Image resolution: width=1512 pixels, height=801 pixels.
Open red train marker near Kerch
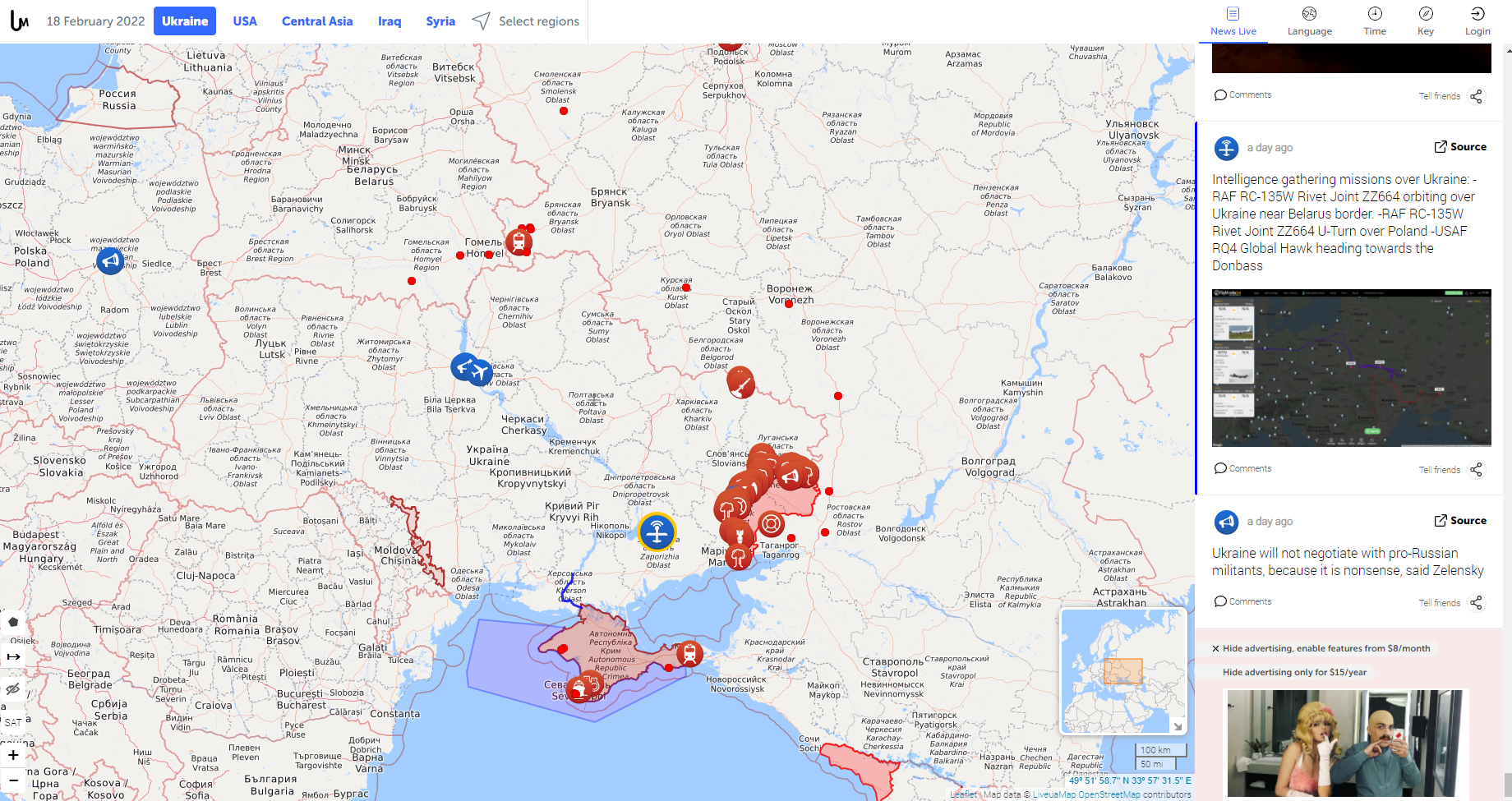(x=689, y=654)
